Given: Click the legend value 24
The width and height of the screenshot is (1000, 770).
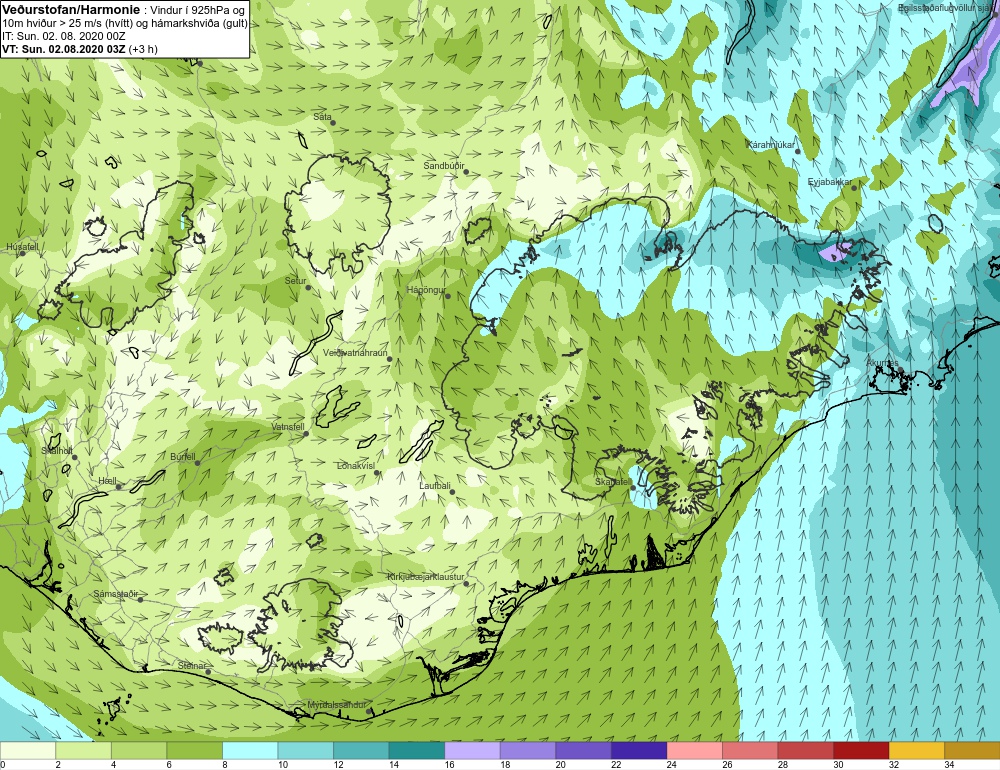Looking at the screenshot, I should [x=672, y=765].
